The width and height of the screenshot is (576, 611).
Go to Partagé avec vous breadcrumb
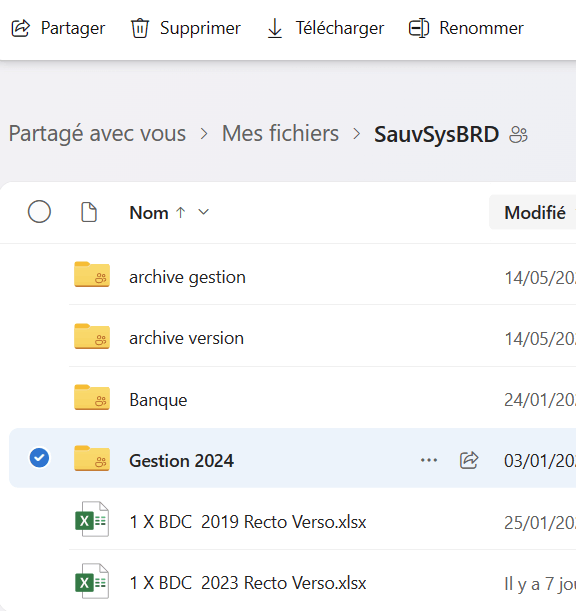[97, 134]
